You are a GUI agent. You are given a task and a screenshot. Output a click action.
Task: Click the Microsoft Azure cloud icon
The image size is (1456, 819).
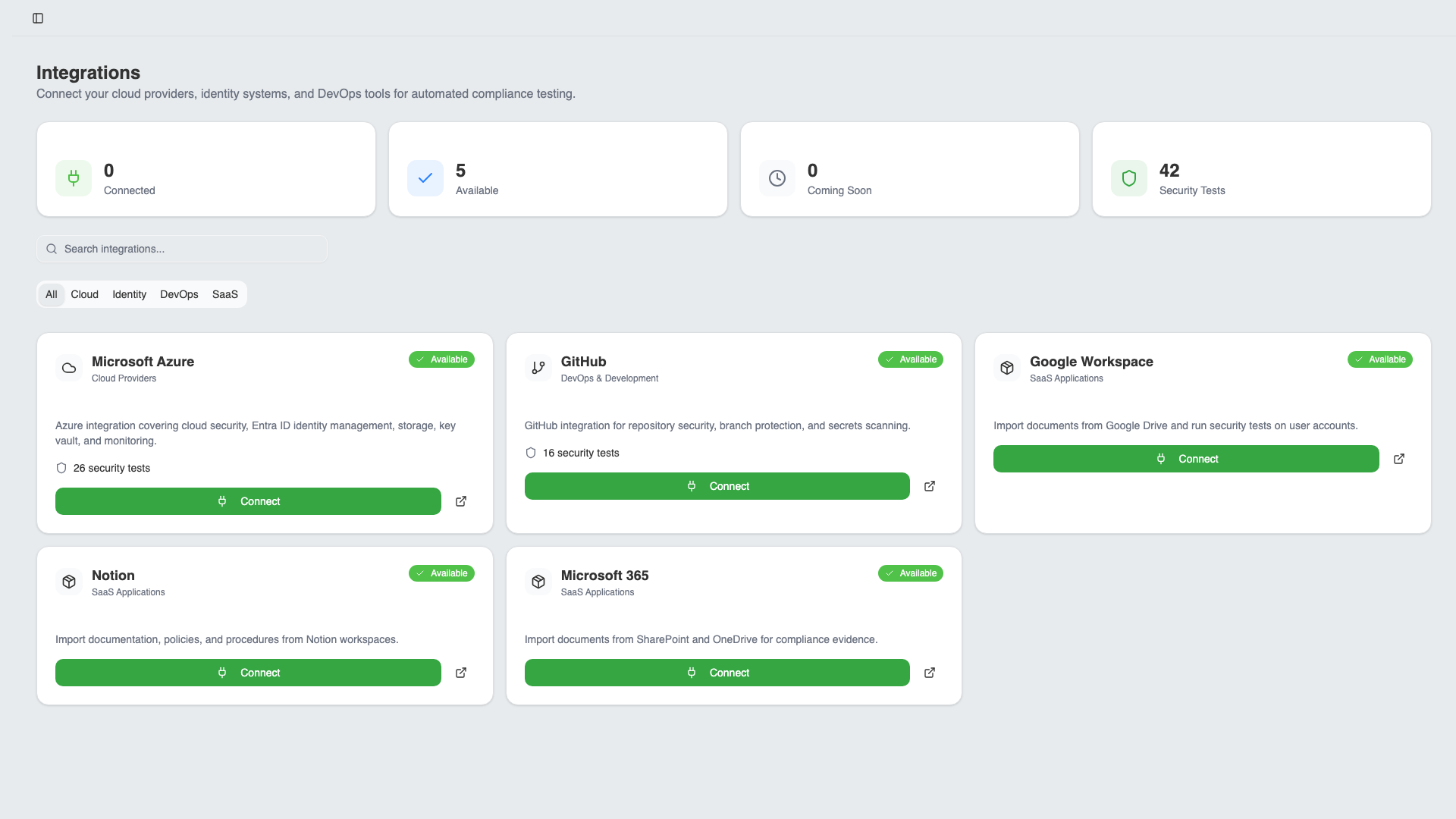coord(69,368)
